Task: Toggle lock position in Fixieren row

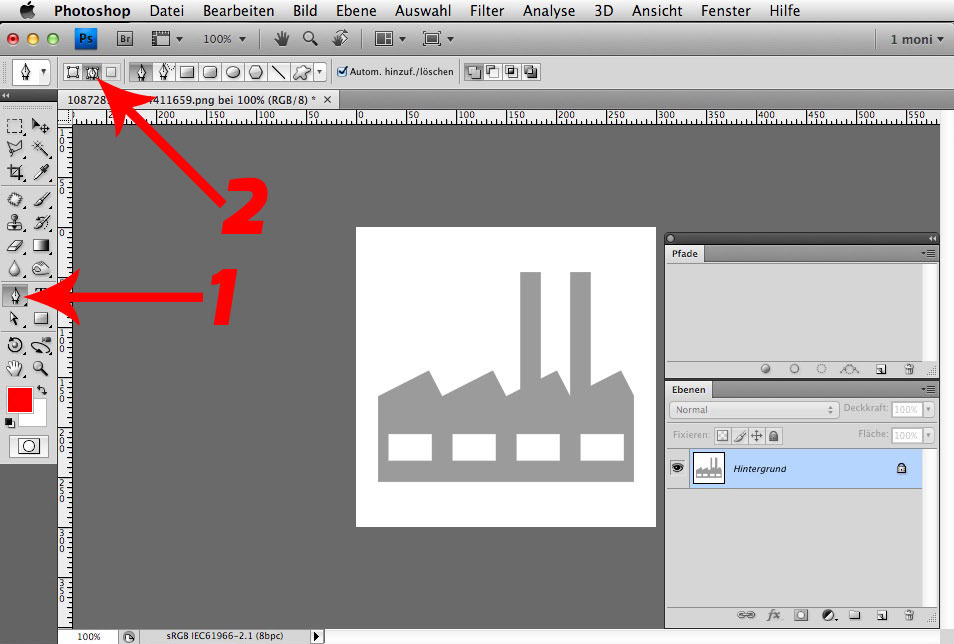Action: click(756, 435)
